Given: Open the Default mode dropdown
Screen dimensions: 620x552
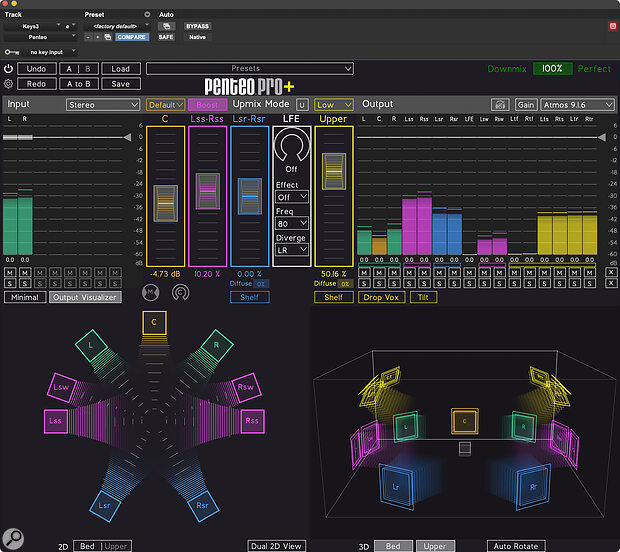Looking at the screenshot, I should pos(166,105).
